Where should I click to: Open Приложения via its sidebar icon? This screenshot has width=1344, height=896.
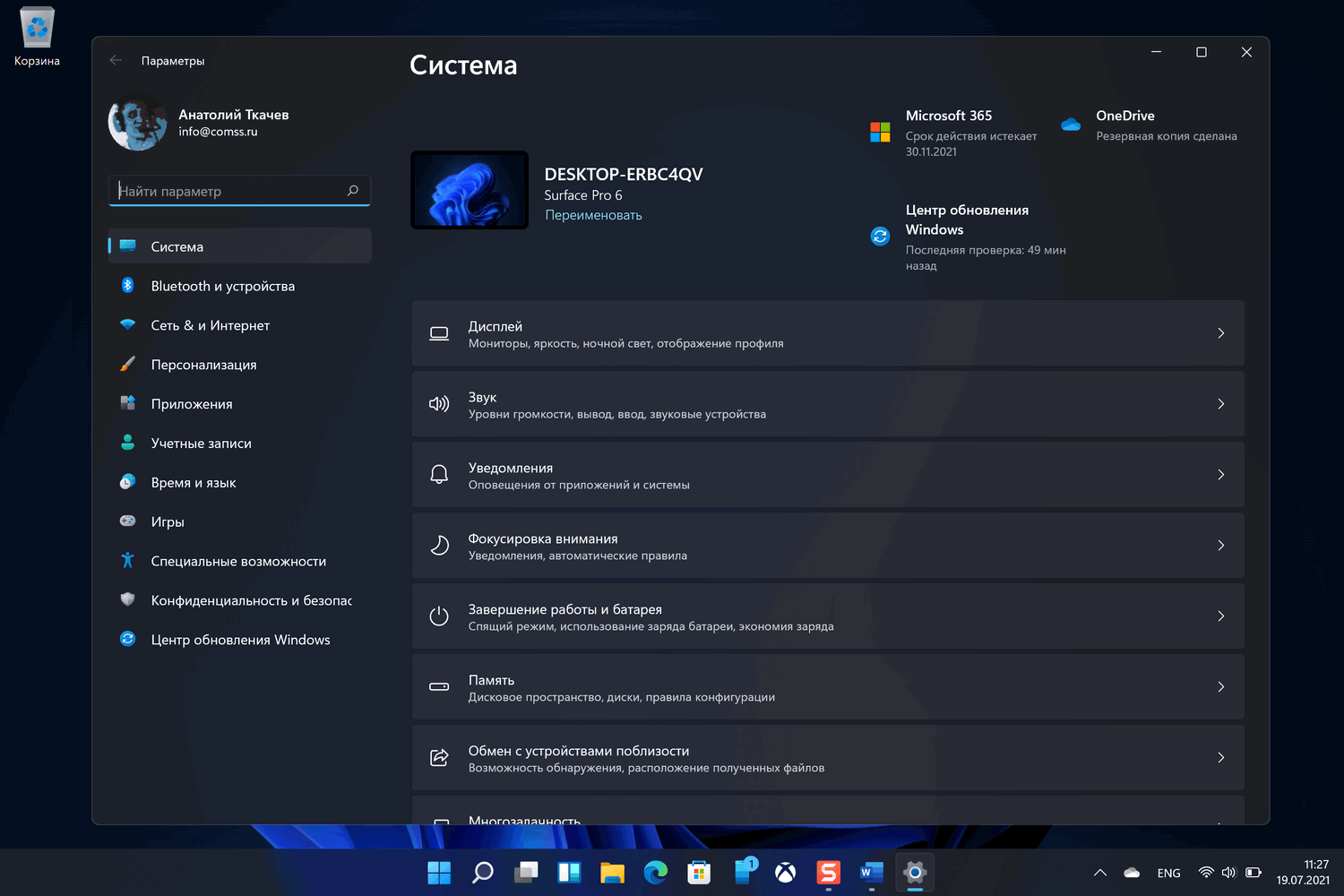127,404
